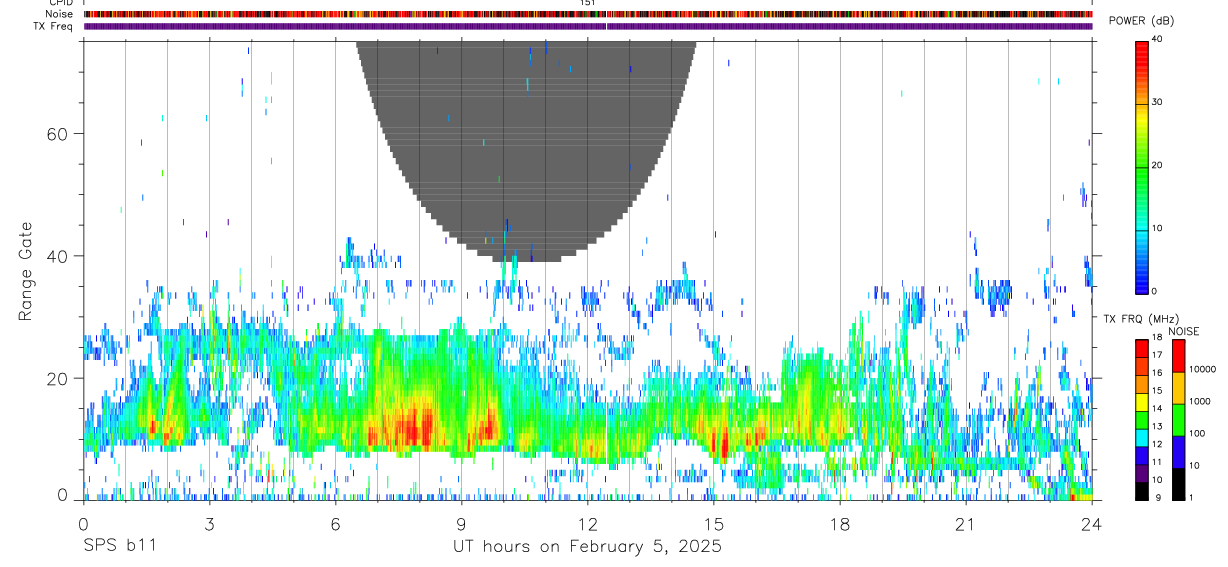The height and width of the screenshot is (567, 1228).
Task: Click the '24' hour tick on time axis
Action: [x=1092, y=524]
